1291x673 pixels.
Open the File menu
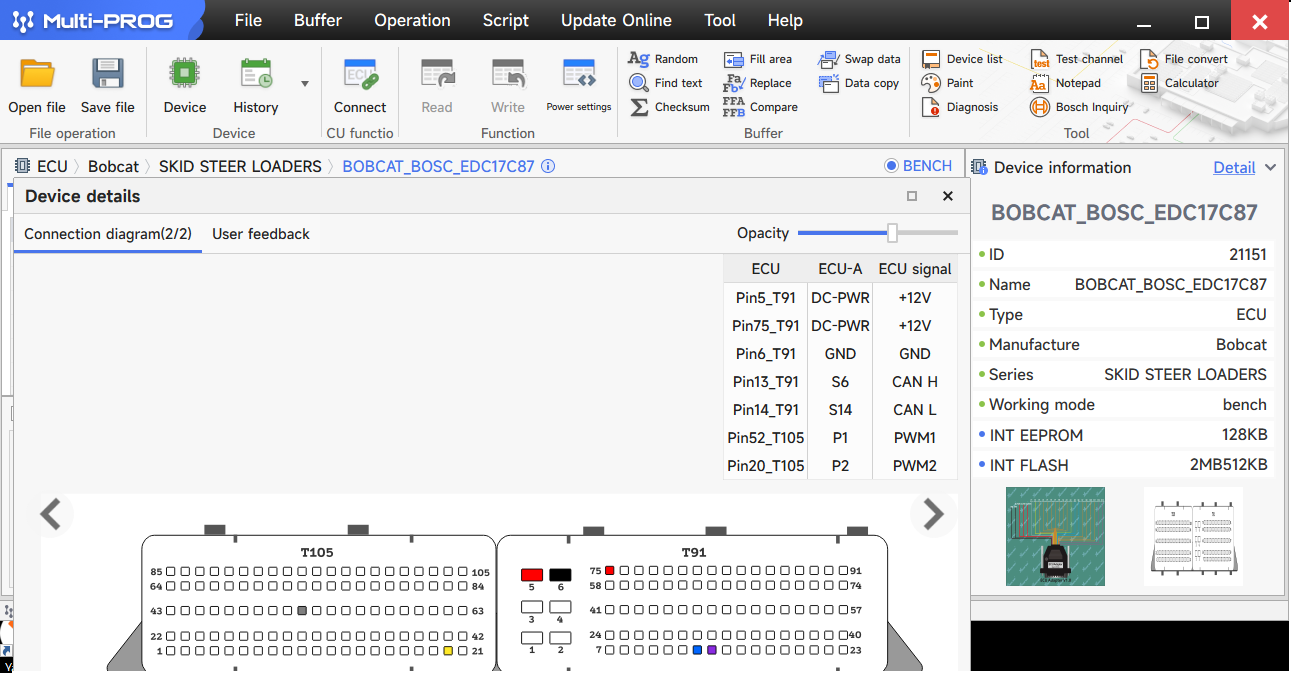248,20
